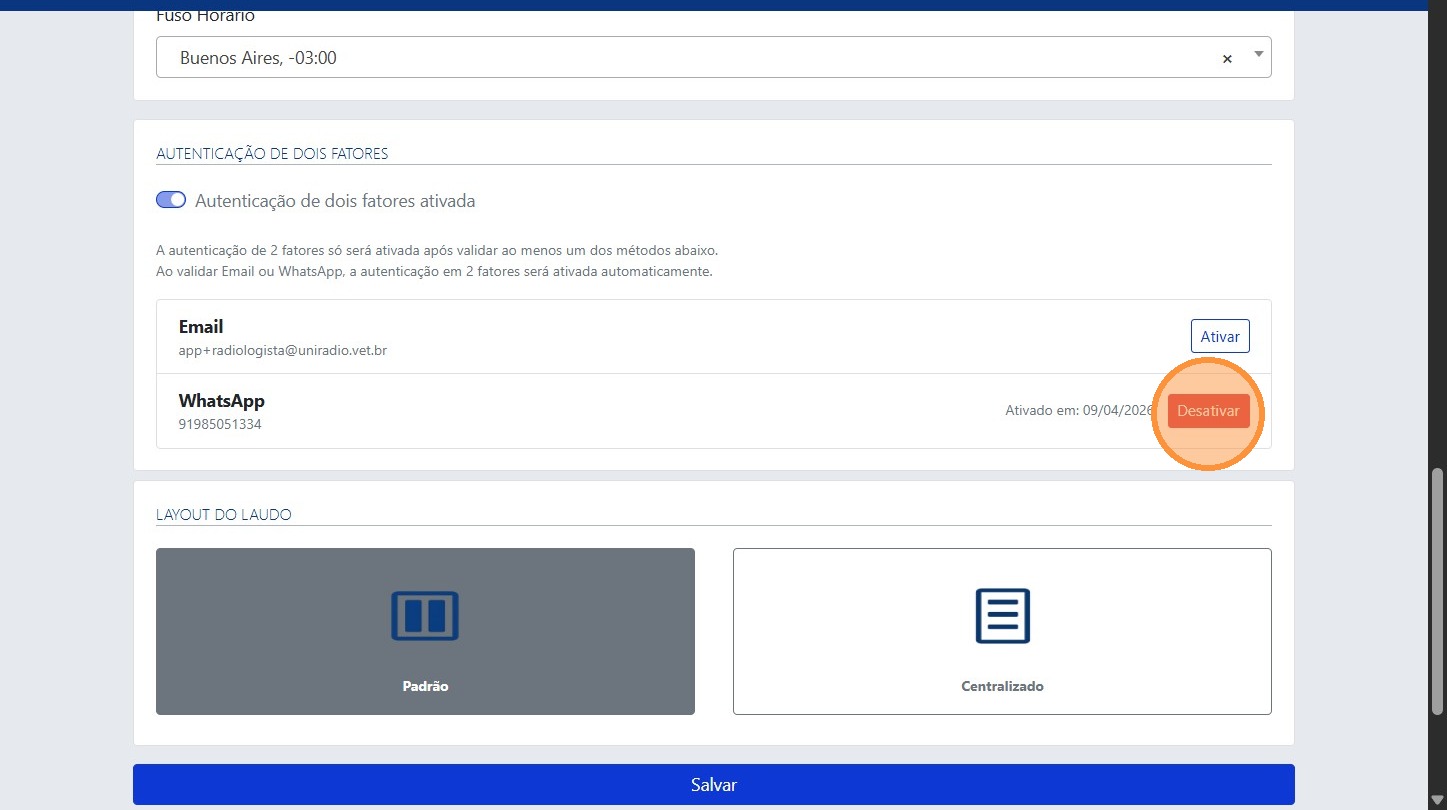This screenshot has width=1447, height=810.
Task: Select the two-column Padrão layout icon
Action: click(424, 615)
